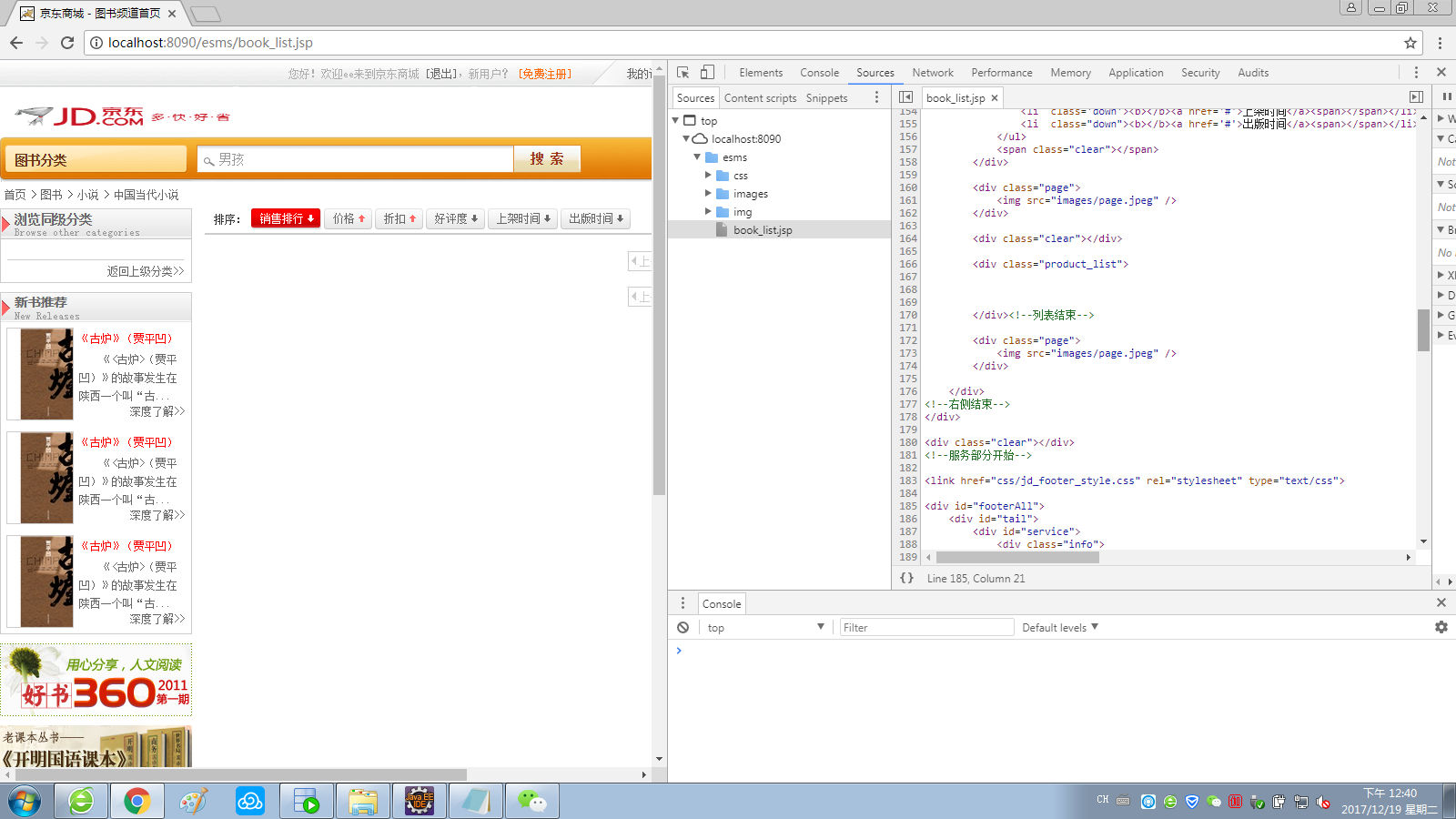Open 360 browser from taskbar
Image resolution: width=1456 pixels, height=819 pixels.
pos(81,802)
